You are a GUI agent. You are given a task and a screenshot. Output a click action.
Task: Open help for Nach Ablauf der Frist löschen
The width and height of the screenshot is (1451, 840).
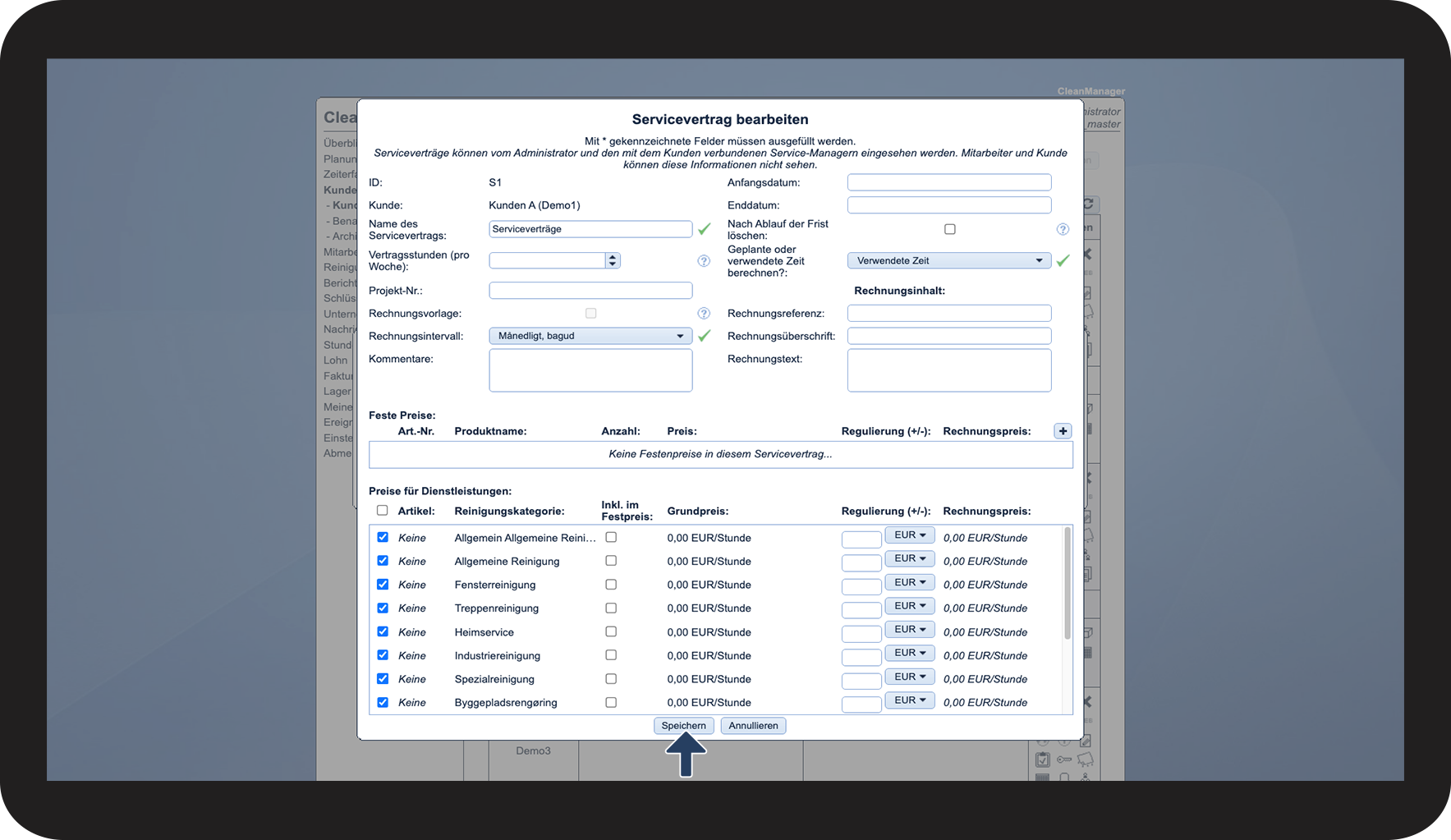(x=1063, y=230)
